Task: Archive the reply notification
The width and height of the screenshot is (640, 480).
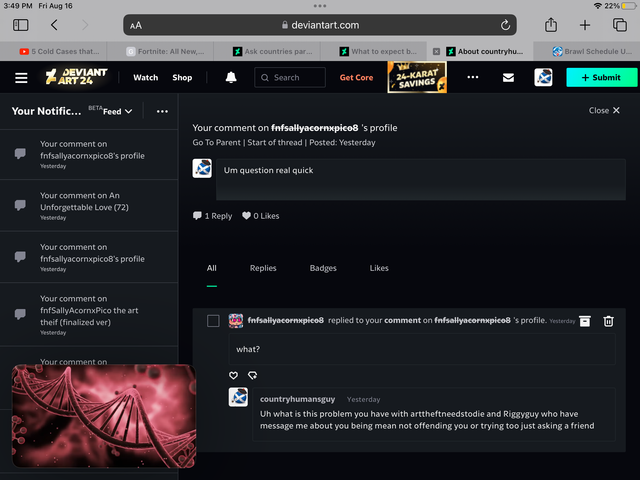Action: pyautogui.click(x=585, y=321)
